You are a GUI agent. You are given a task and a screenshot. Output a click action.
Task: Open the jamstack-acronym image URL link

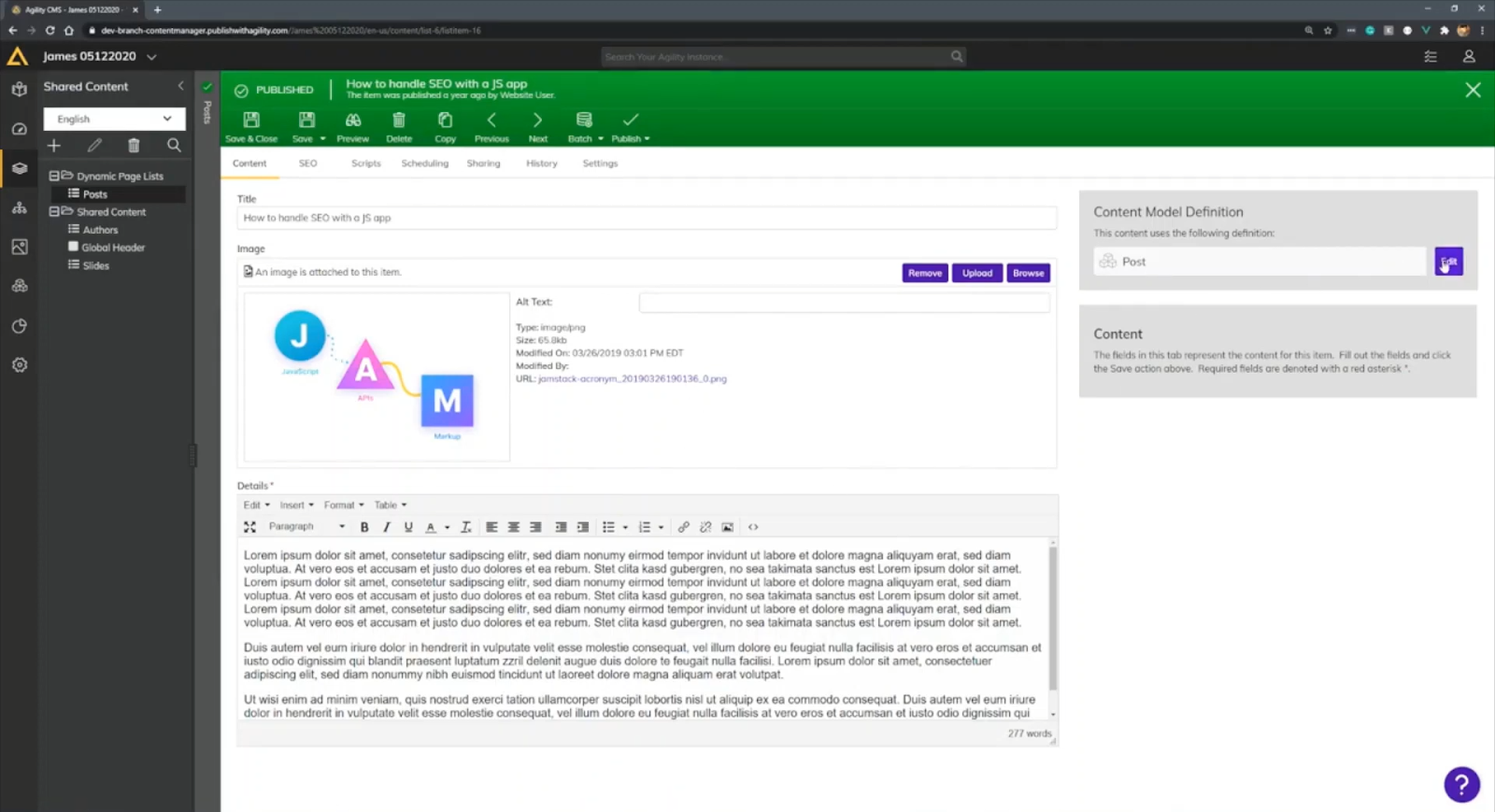[633, 379]
